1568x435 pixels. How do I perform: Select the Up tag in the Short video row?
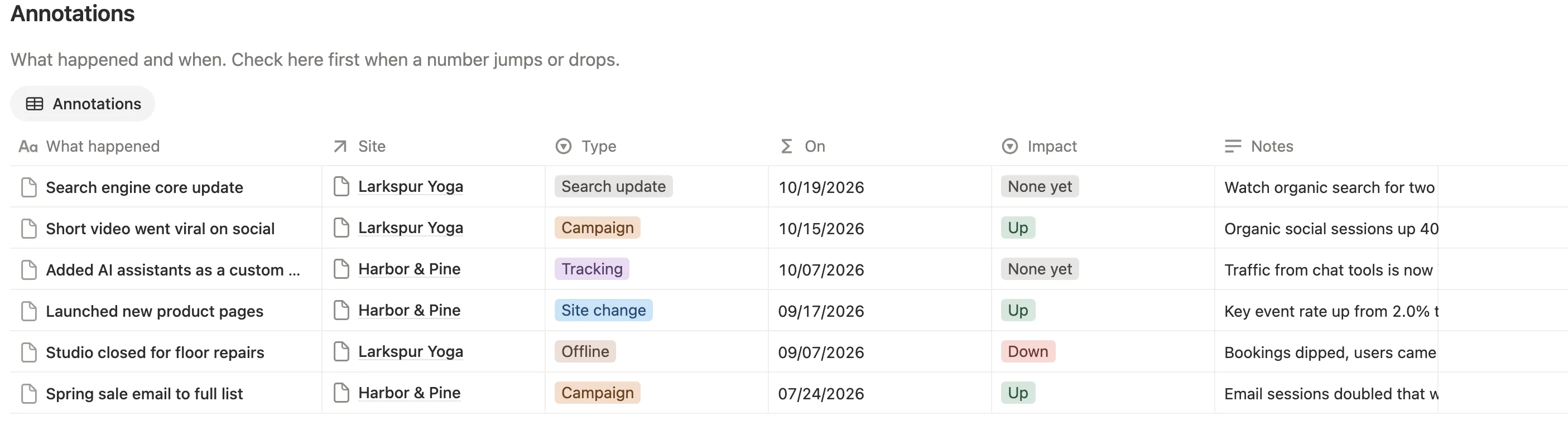(x=1018, y=228)
